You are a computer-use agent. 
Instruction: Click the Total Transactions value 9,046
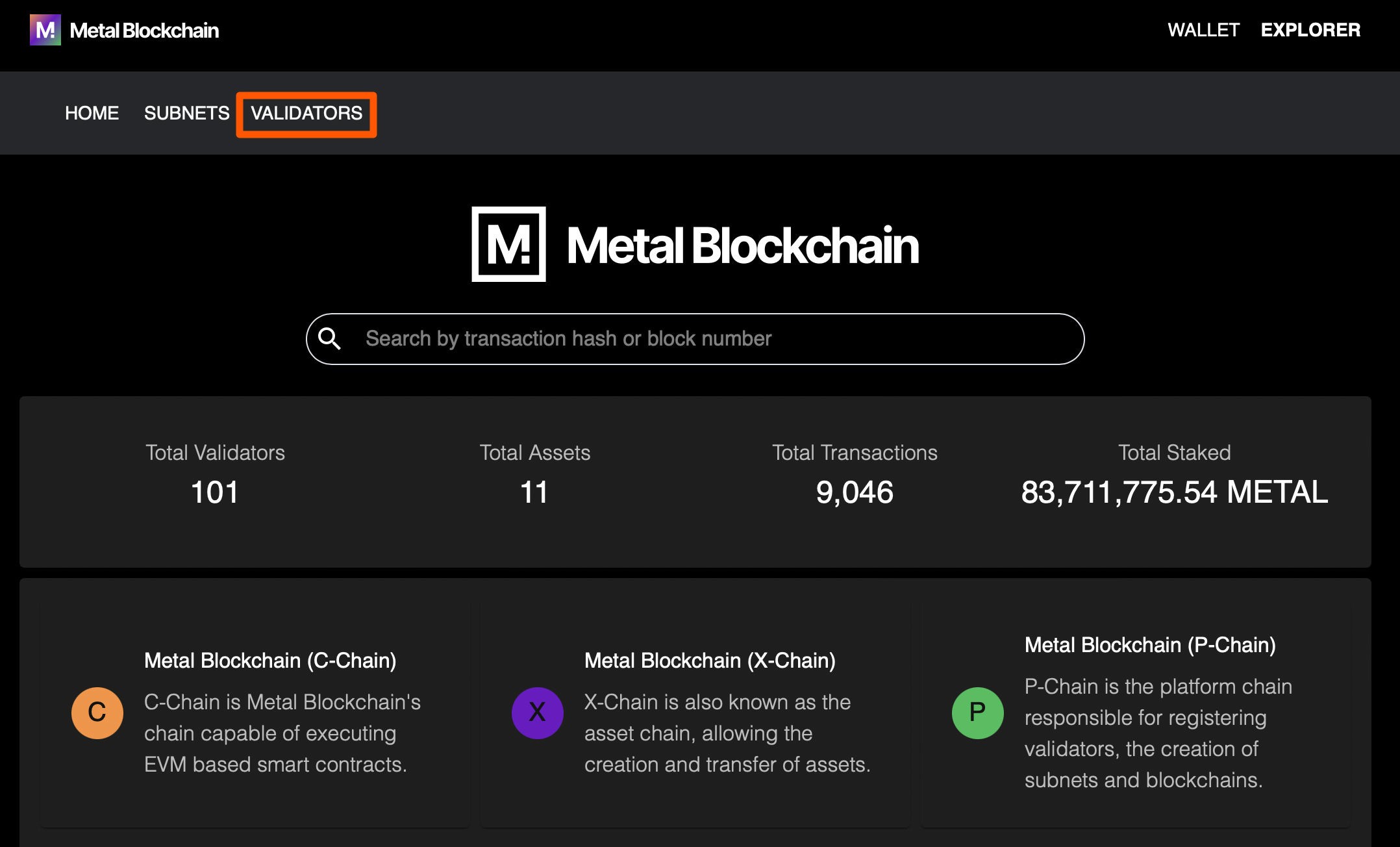[x=855, y=492]
